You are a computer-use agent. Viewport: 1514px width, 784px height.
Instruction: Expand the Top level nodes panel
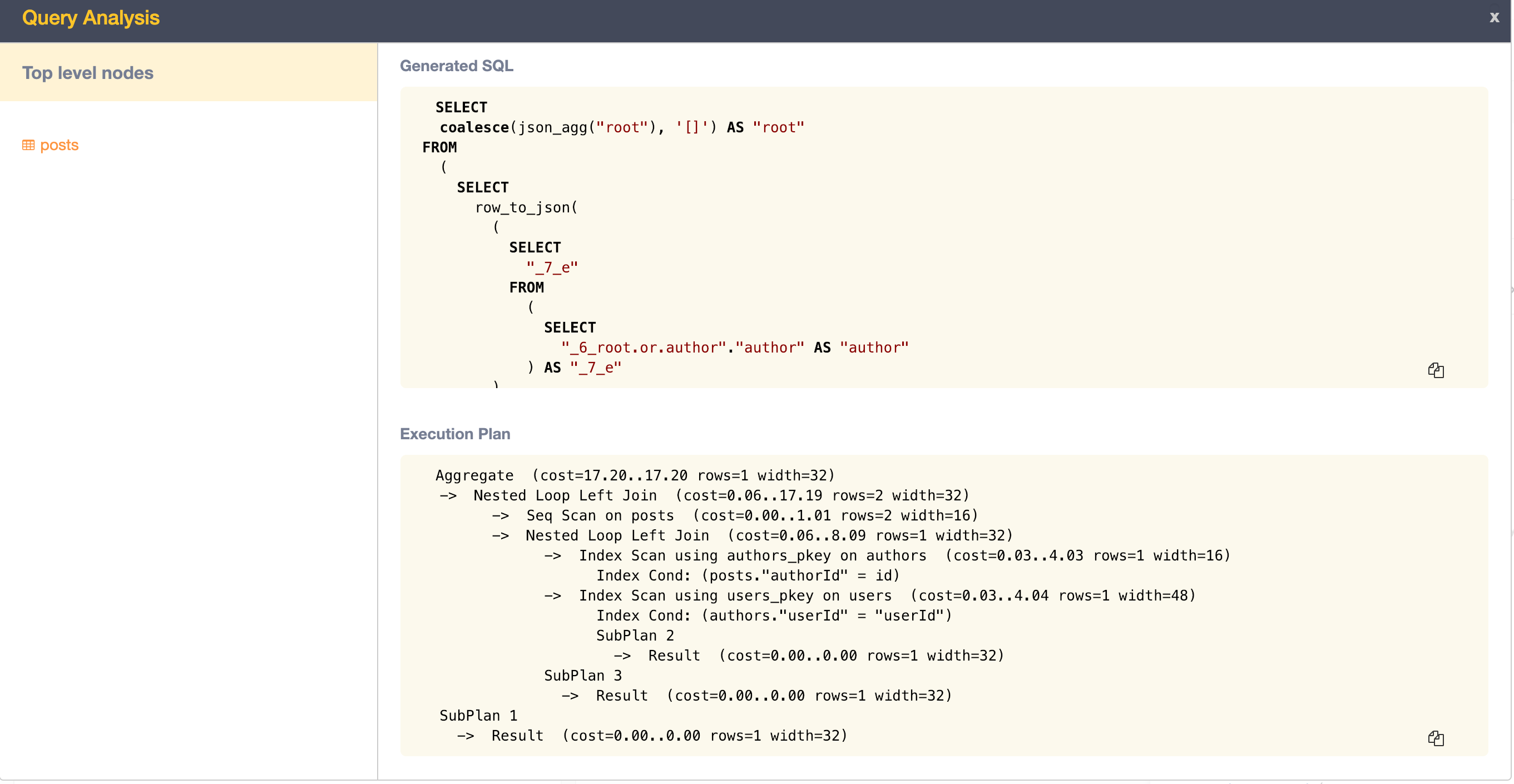pos(87,73)
